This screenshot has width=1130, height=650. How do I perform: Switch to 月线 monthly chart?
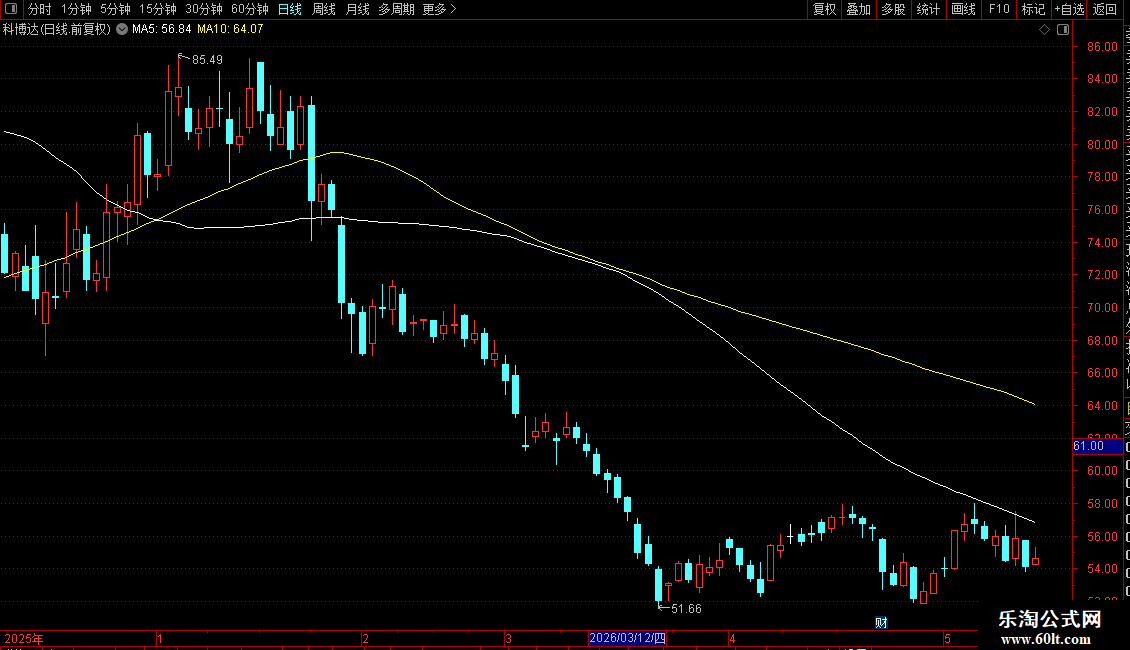click(357, 9)
